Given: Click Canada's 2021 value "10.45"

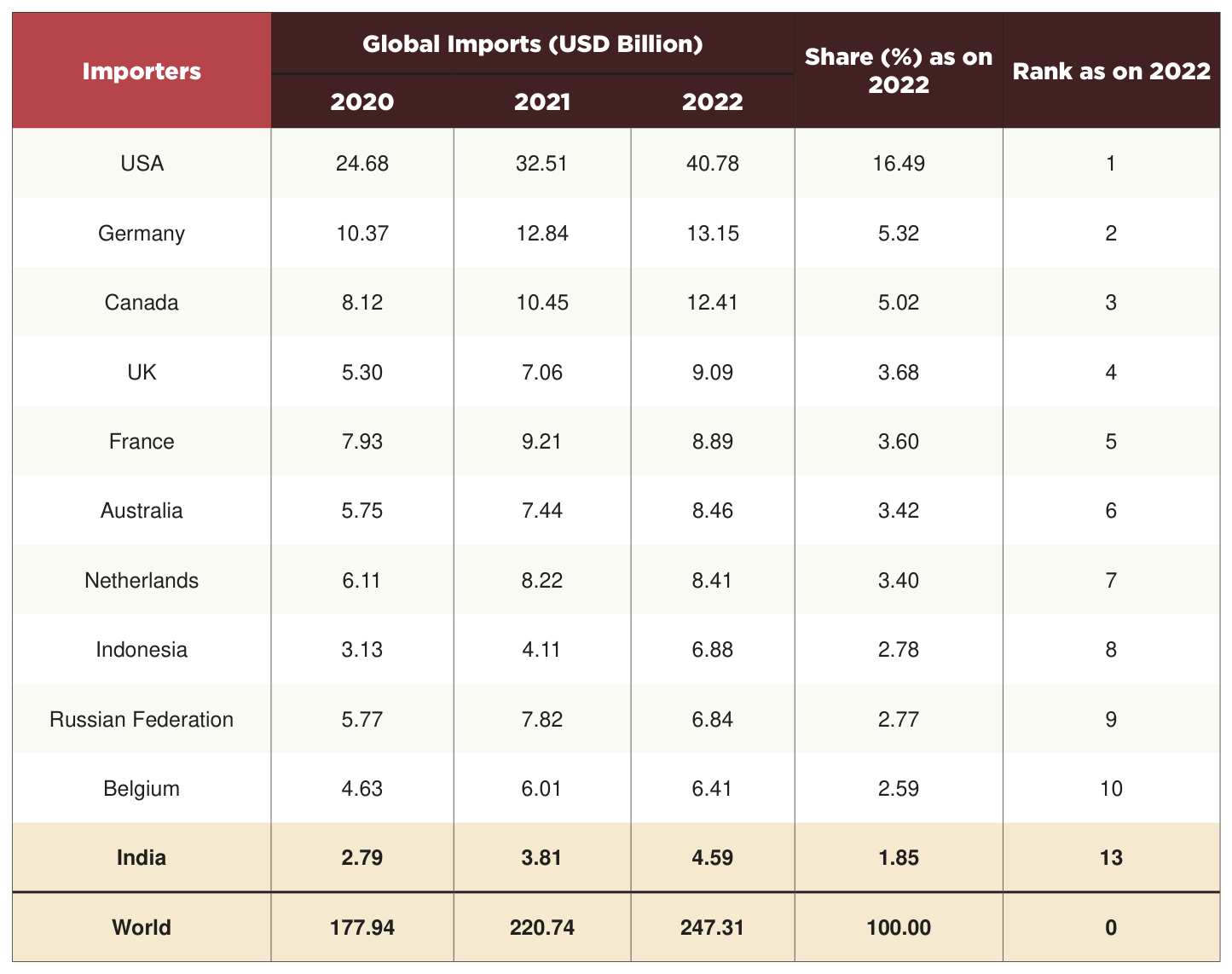Looking at the screenshot, I should (542, 302).
